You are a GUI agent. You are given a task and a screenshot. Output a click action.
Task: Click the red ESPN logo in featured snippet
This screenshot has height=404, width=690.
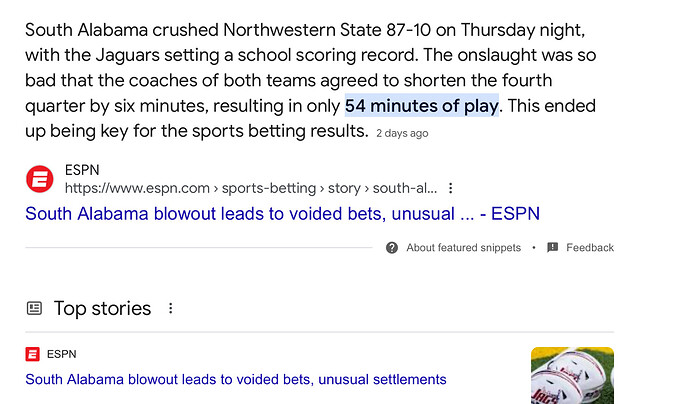pyautogui.click(x=40, y=179)
